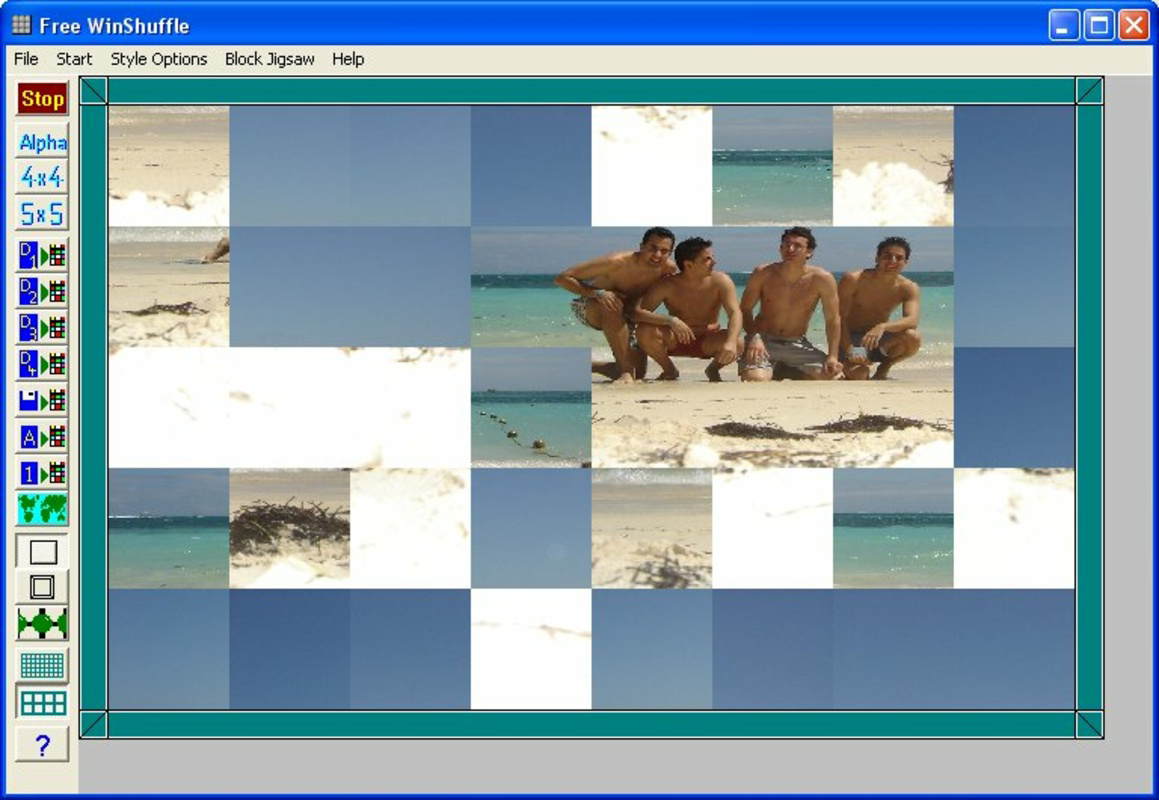1159x800 pixels.
Task: Maximize the Free WinShuffle window
Action: click(x=1098, y=25)
